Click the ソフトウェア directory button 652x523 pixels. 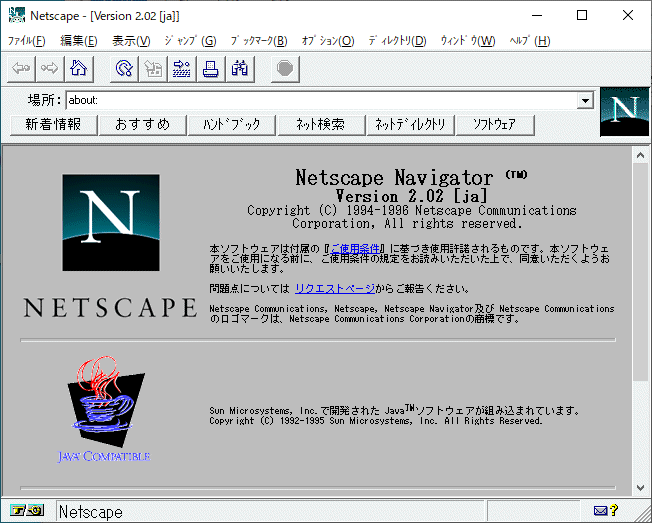495,125
